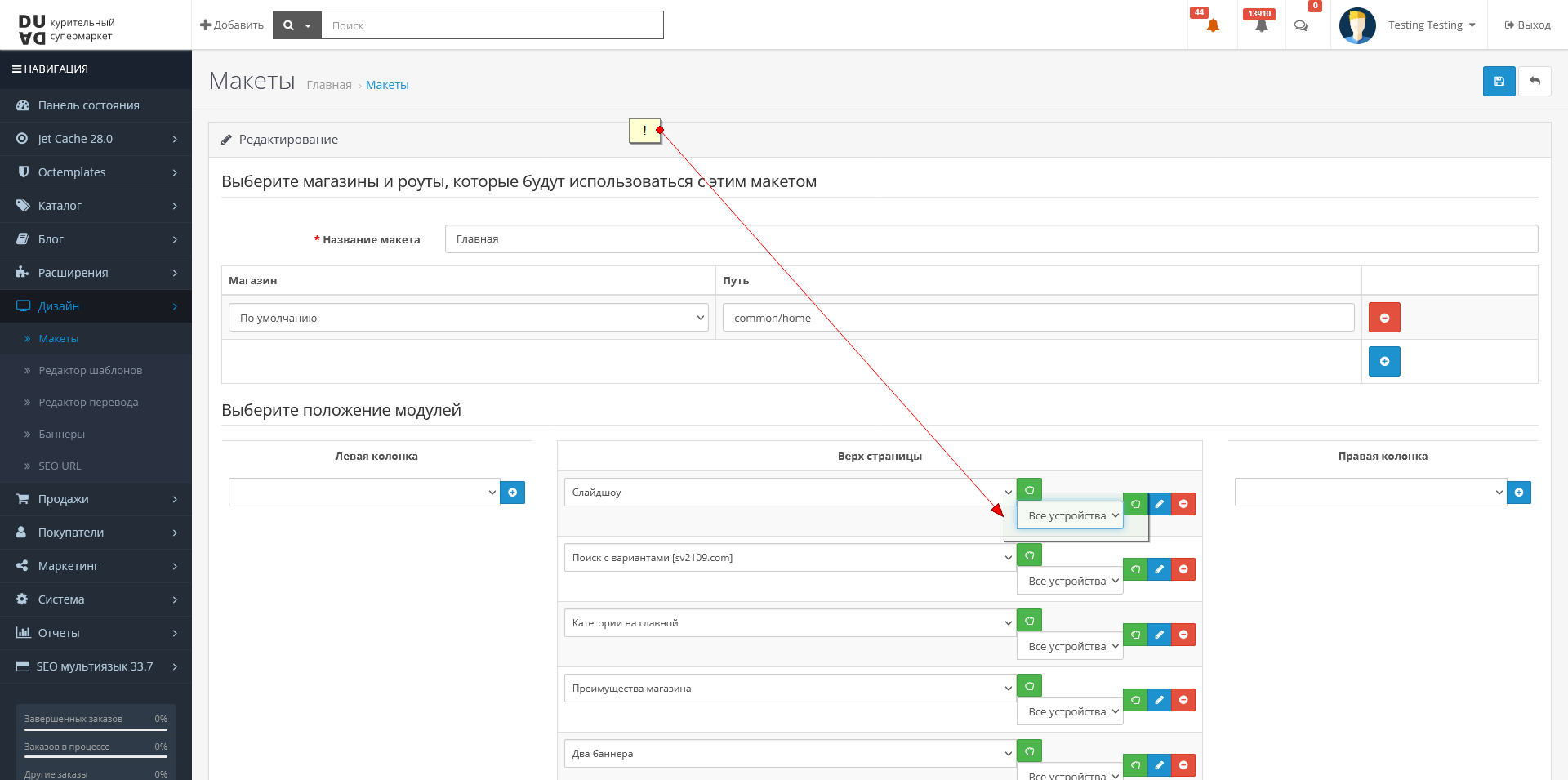1568x780 pixels.
Task: Click the save layout floppy icon
Action: click(1499, 81)
